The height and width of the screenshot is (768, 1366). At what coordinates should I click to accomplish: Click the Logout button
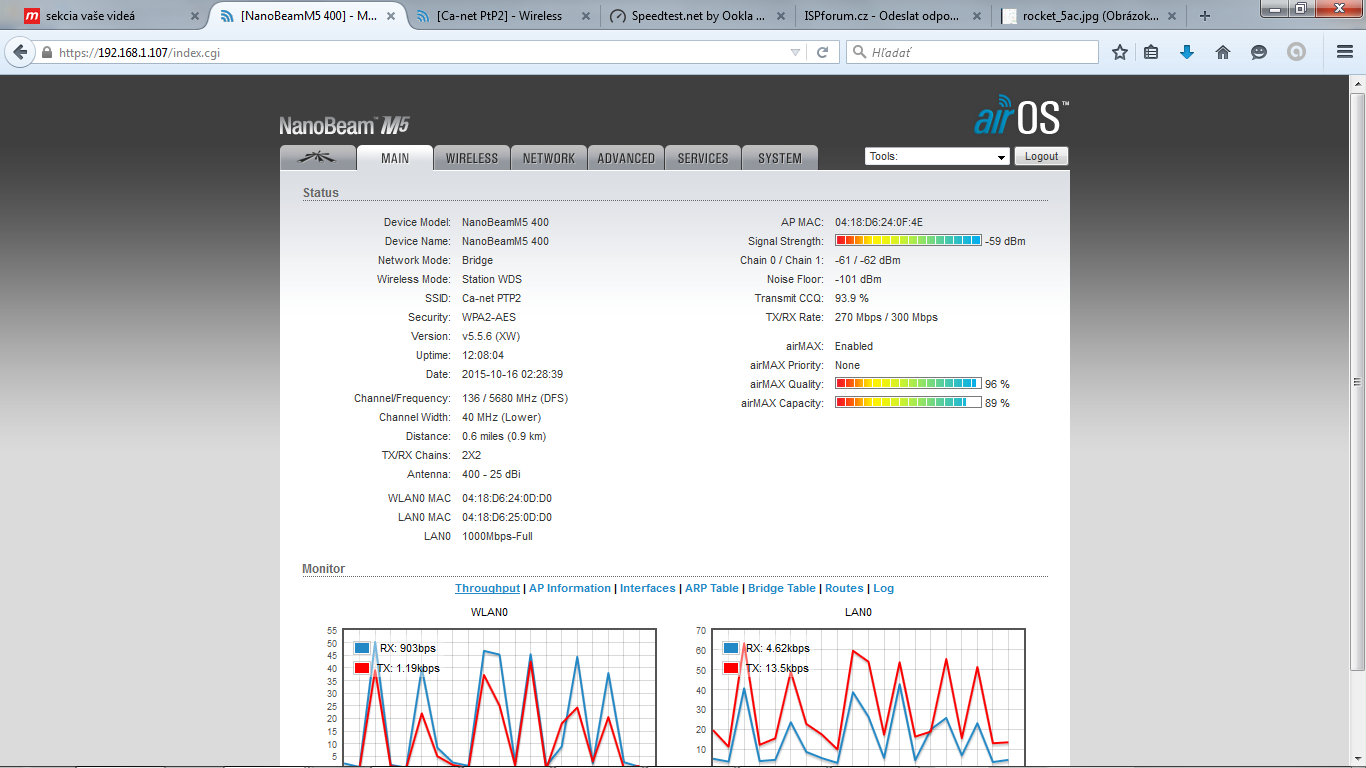[1041, 156]
